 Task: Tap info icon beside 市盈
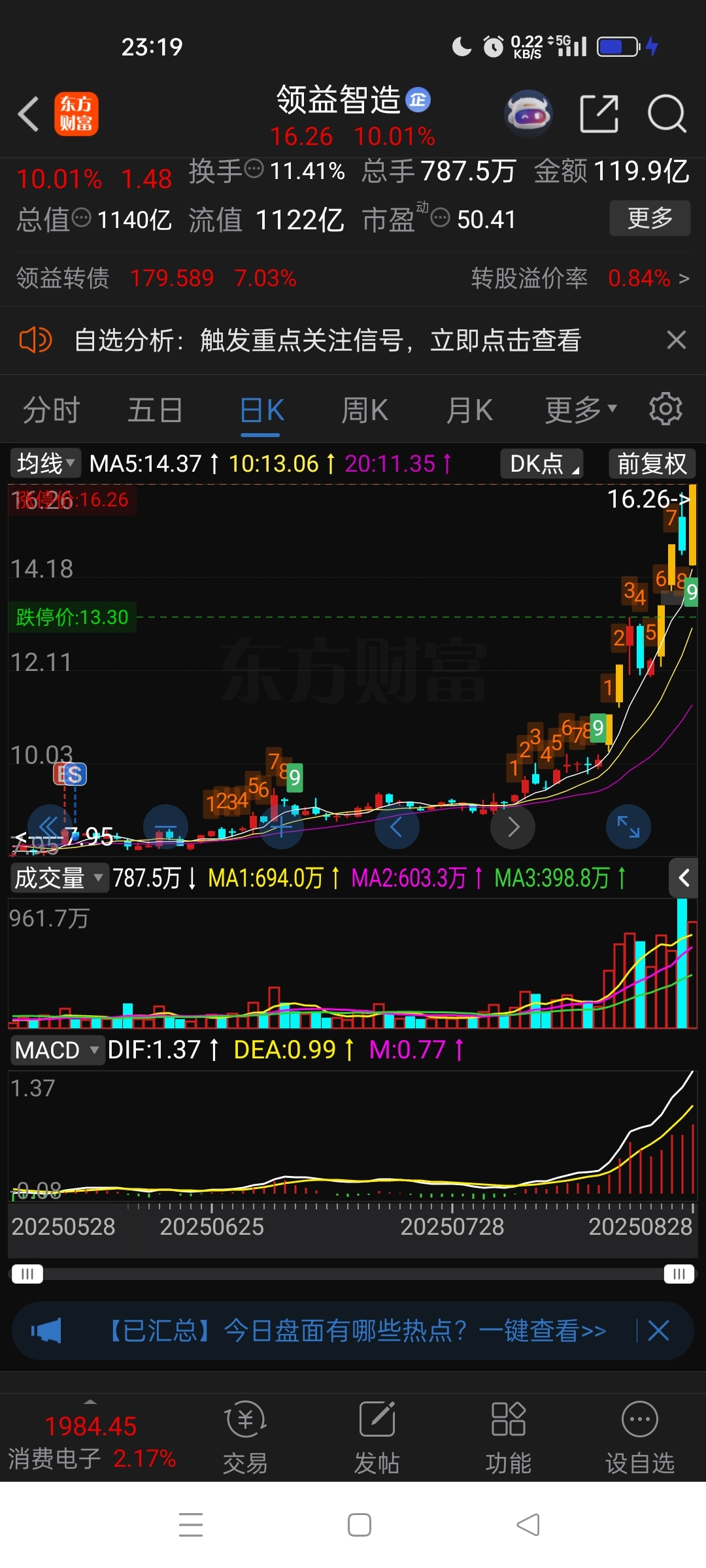coord(441,217)
